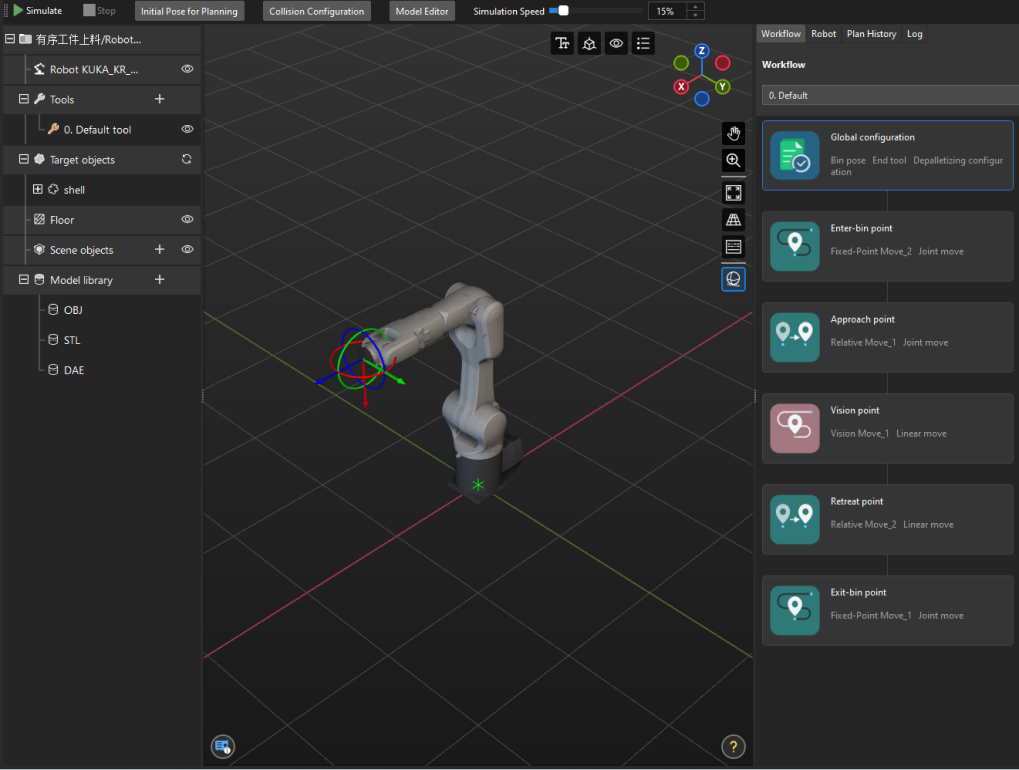Click the view orientation sphere icon

point(733,279)
